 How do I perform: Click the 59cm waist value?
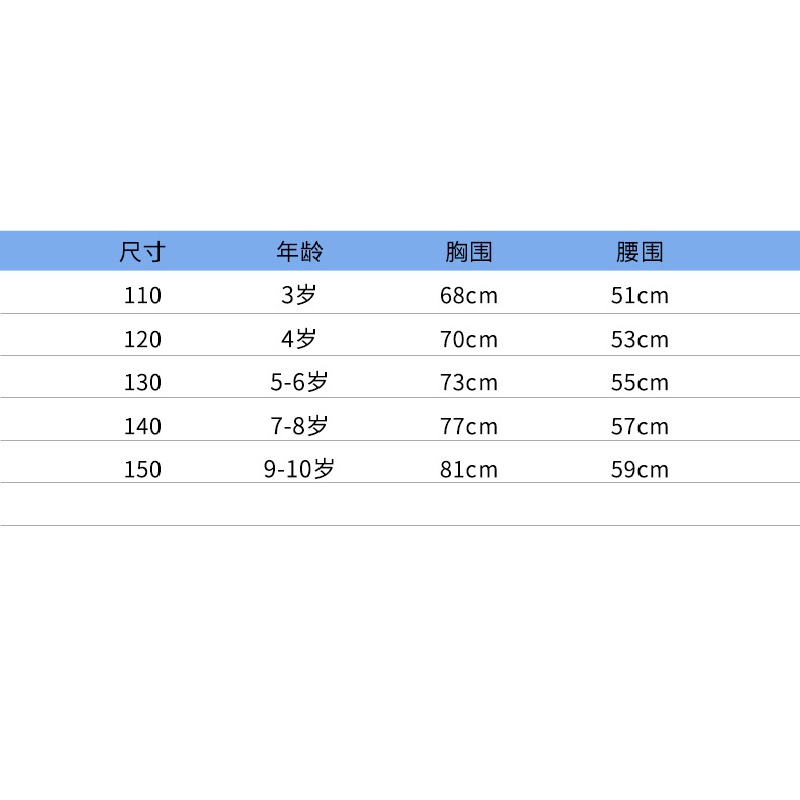pos(640,469)
